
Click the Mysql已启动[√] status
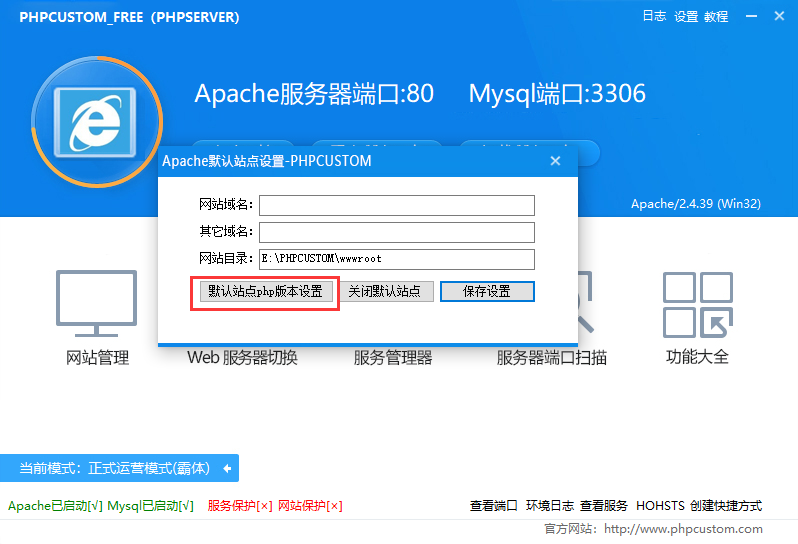click(x=151, y=506)
